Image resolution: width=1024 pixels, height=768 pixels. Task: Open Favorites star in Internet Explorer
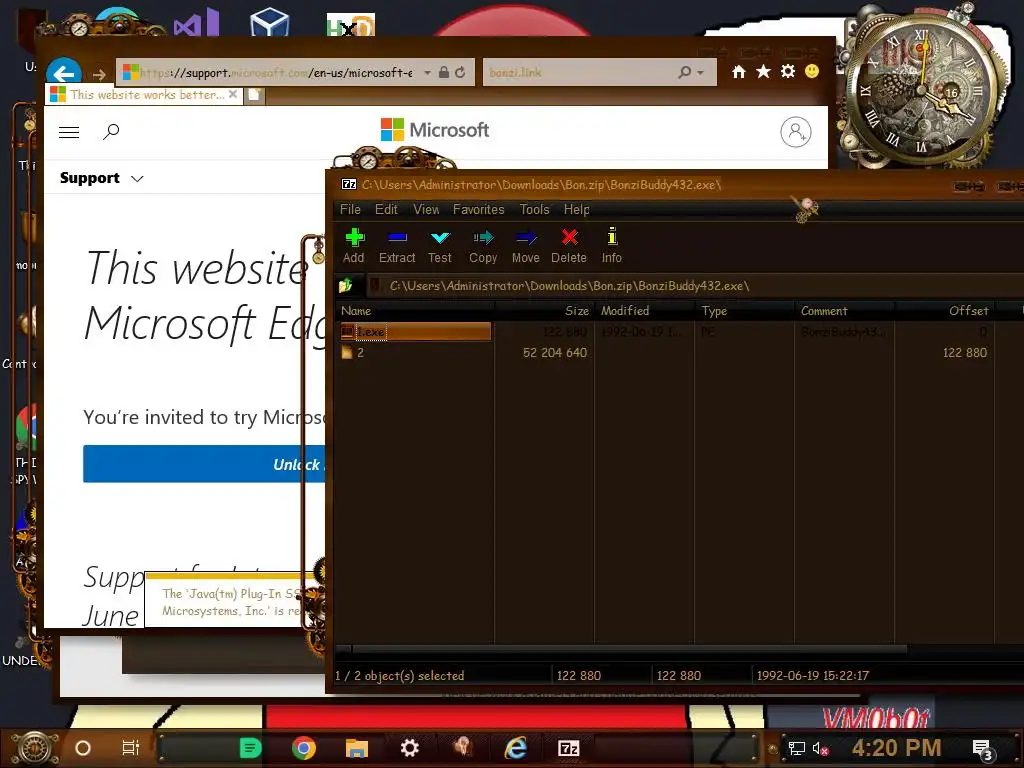[763, 71]
